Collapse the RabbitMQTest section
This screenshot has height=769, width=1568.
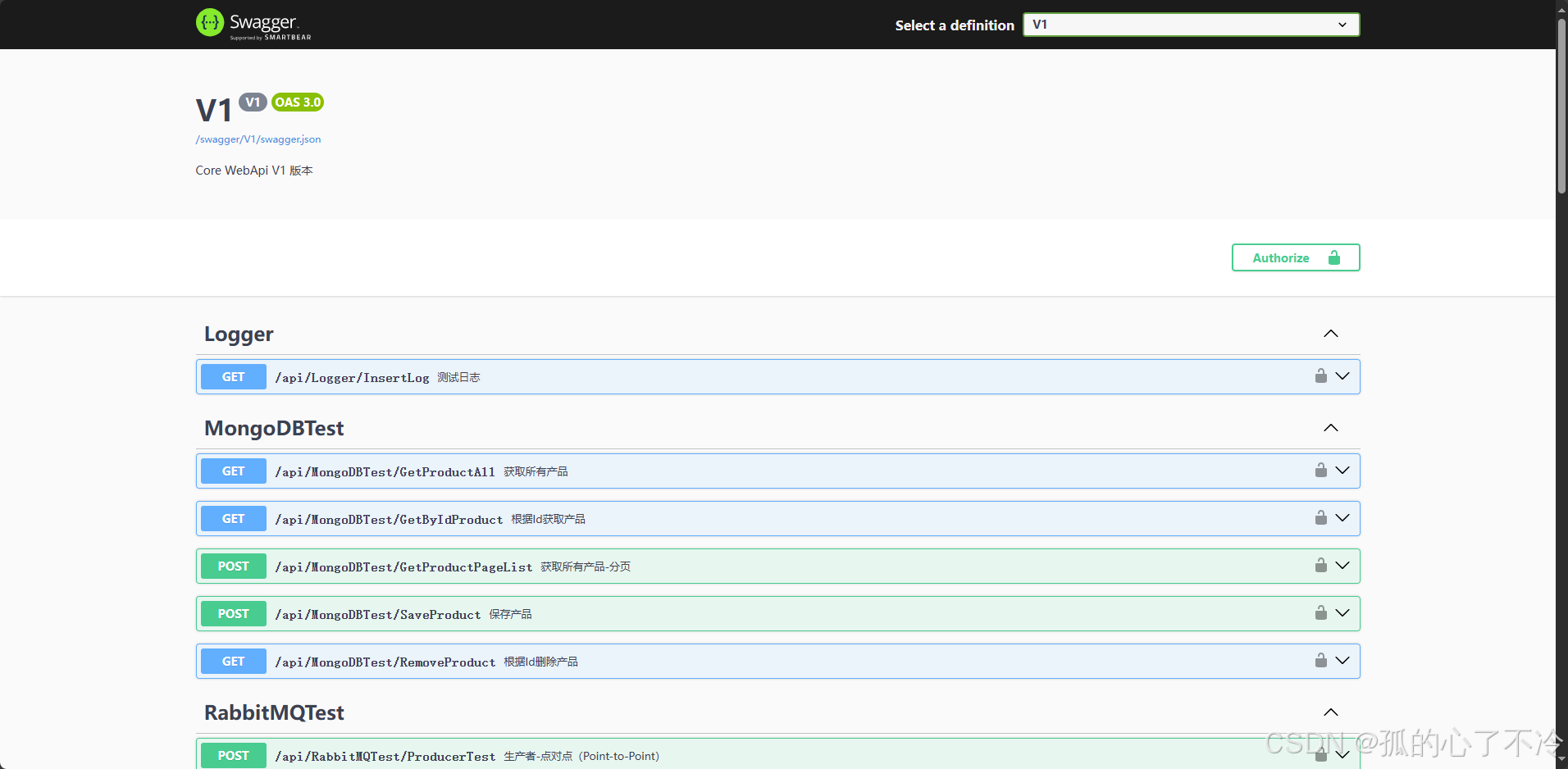point(1331,712)
